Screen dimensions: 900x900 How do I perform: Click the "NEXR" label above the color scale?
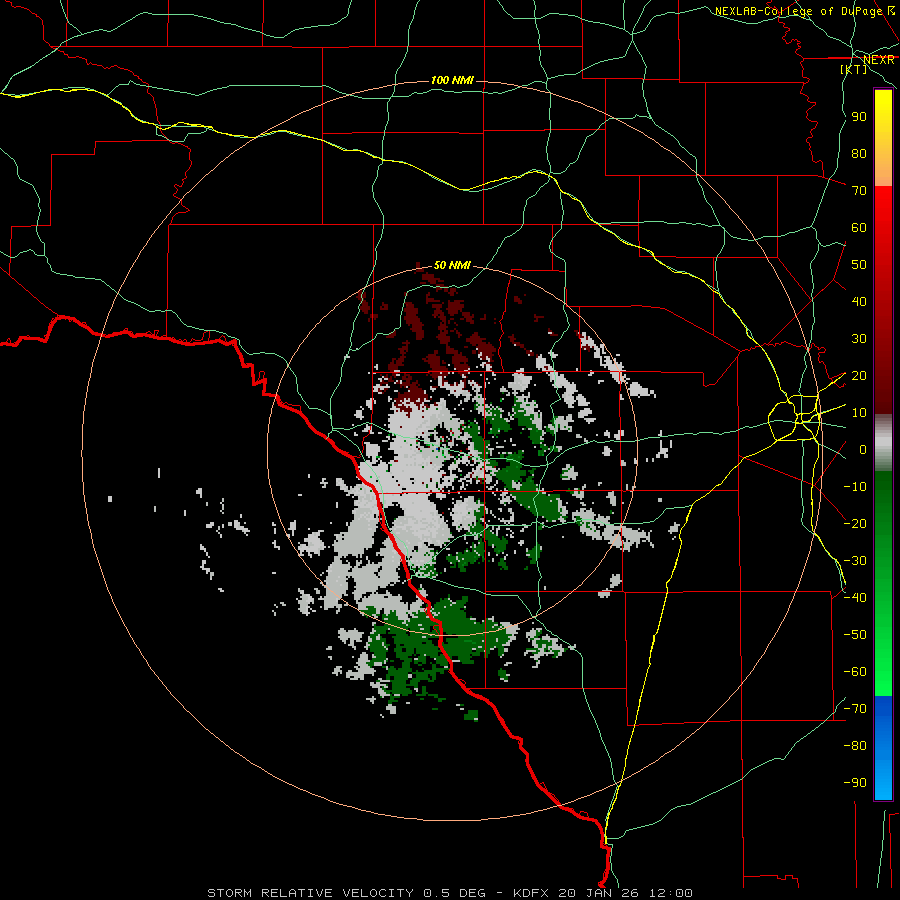(x=879, y=60)
